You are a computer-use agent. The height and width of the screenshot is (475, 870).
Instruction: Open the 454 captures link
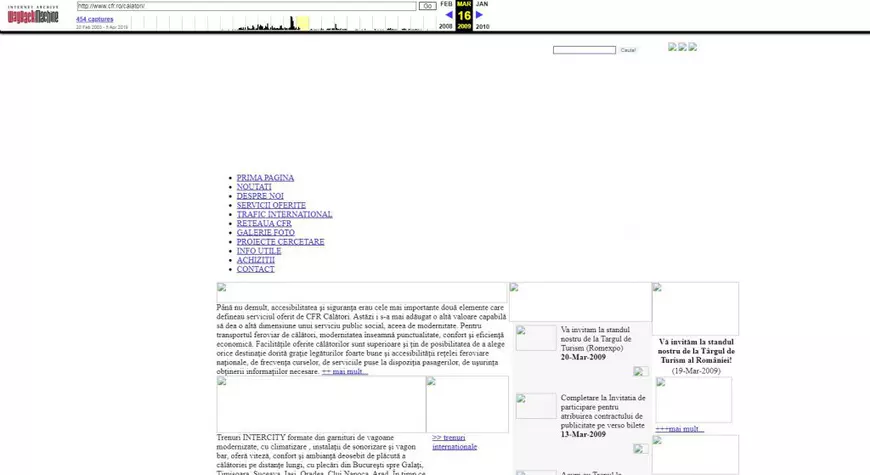[94, 19]
